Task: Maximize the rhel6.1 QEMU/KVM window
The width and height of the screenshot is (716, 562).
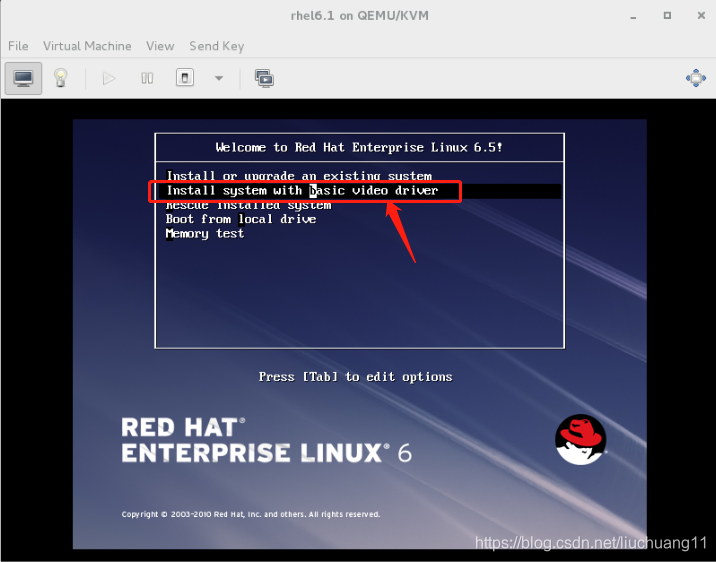Action: click(x=667, y=16)
